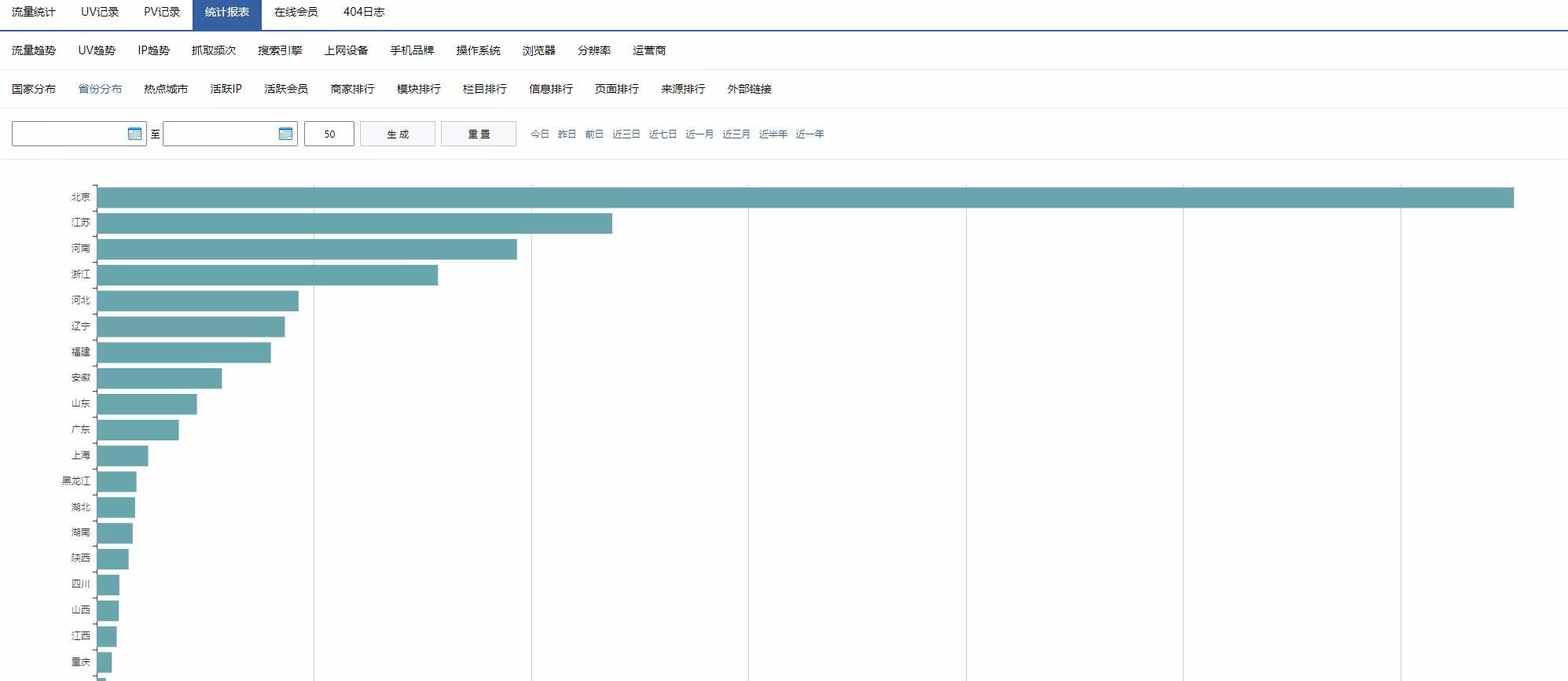Click the record count field showing 50
This screenshot has height=681, width=1568.
coord(329,134)
